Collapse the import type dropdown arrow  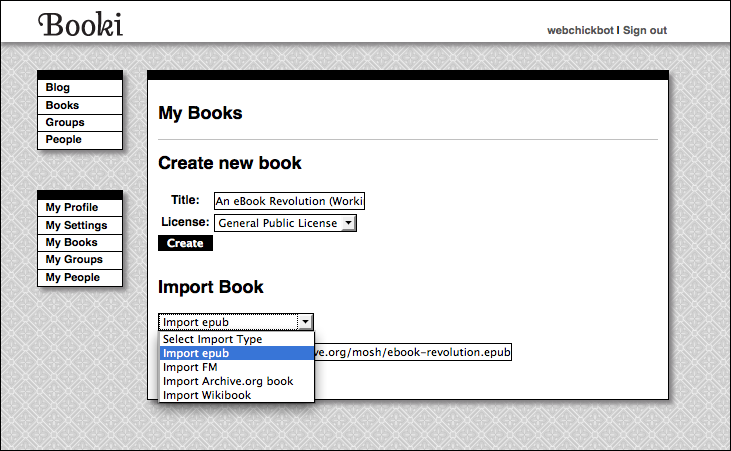point(306,322)
